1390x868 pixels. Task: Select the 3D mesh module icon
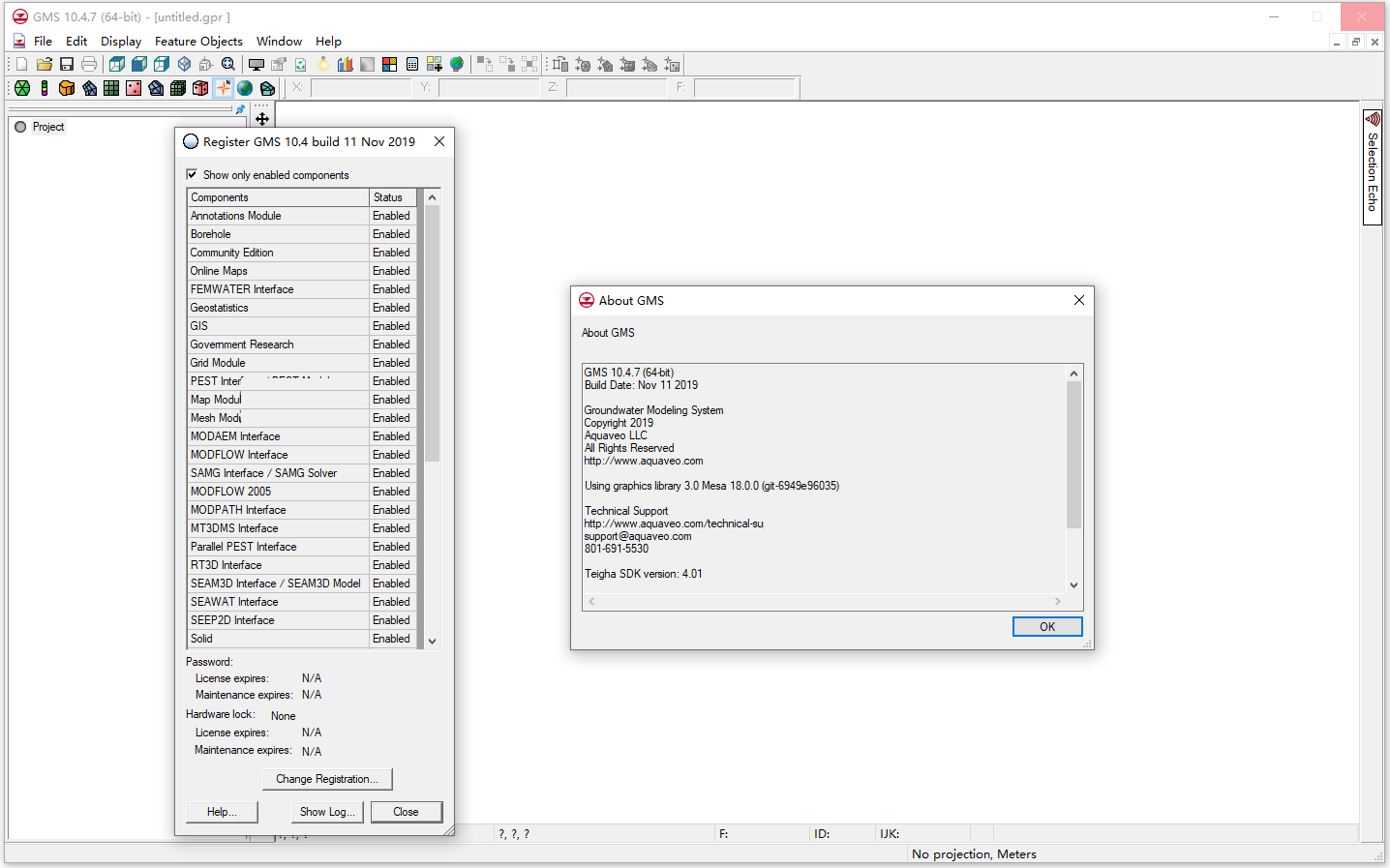tap(156, 88)
